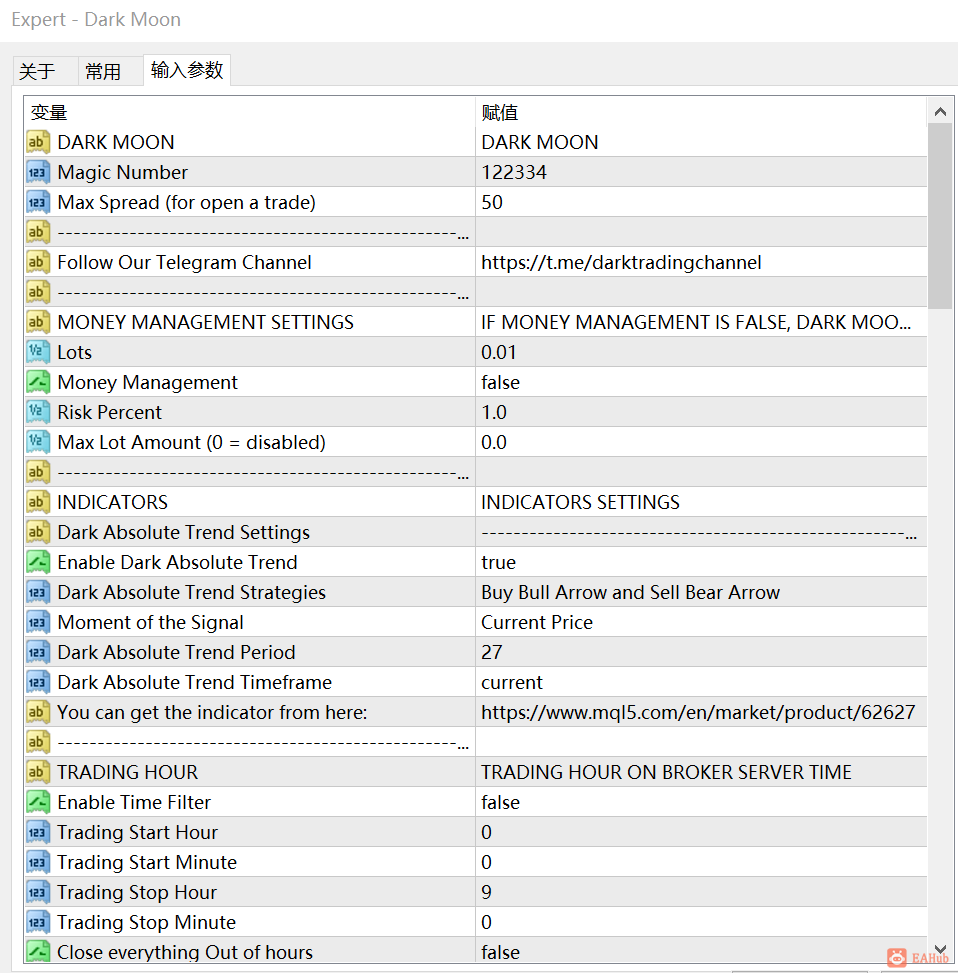This screenshot has width=958, height=973.
Task: Click the string icon beside TRADING HOUR
Action: (x=37, y=772)
